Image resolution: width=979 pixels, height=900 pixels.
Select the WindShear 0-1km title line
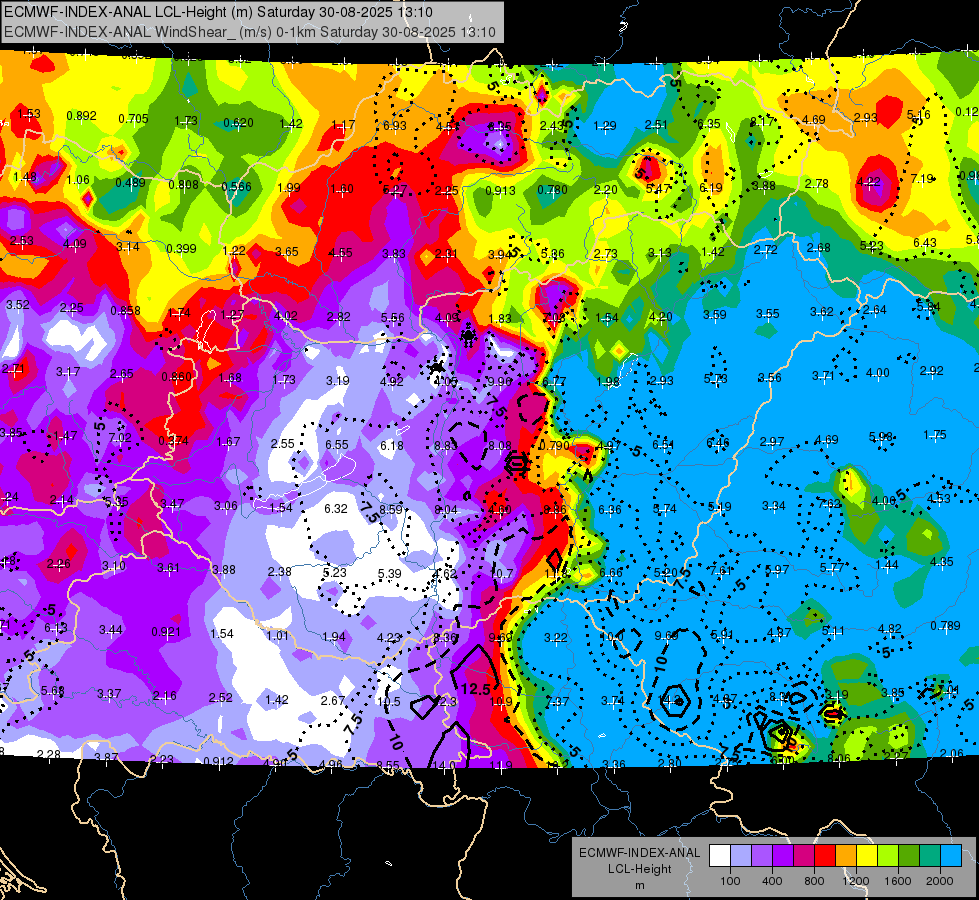tap(250, 32)
